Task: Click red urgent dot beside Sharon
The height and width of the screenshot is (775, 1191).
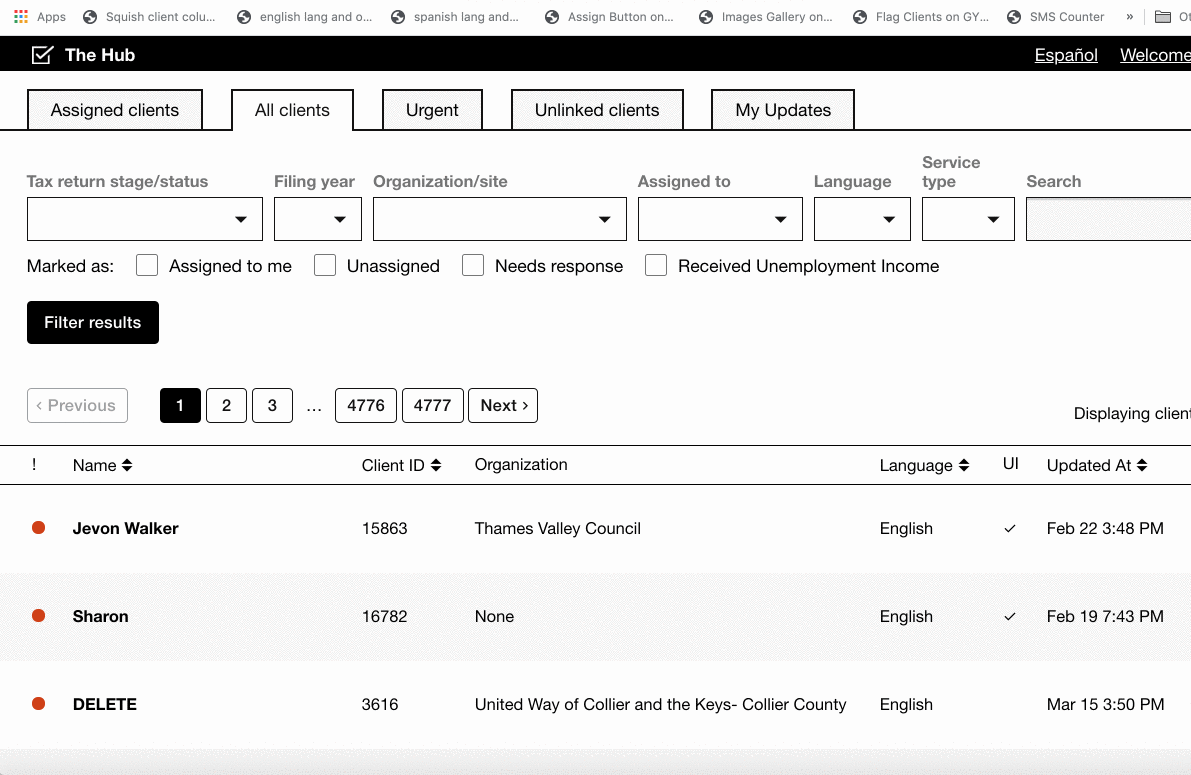Action: point(39,616)
